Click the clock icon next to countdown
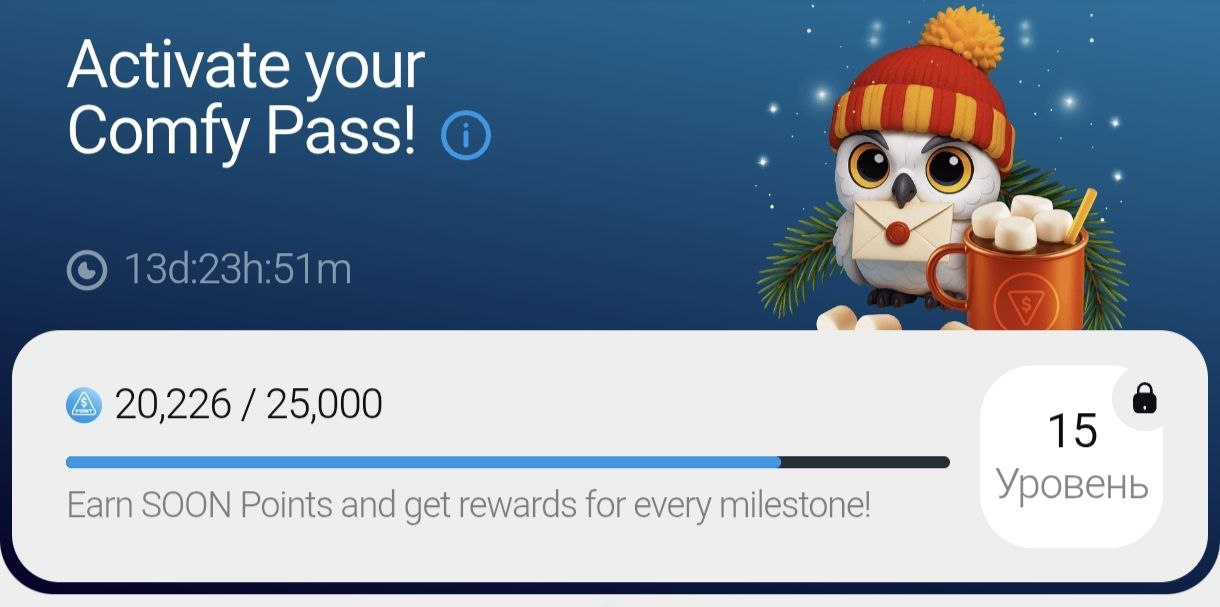The image size is (1220, 607). tap(86, 270)
